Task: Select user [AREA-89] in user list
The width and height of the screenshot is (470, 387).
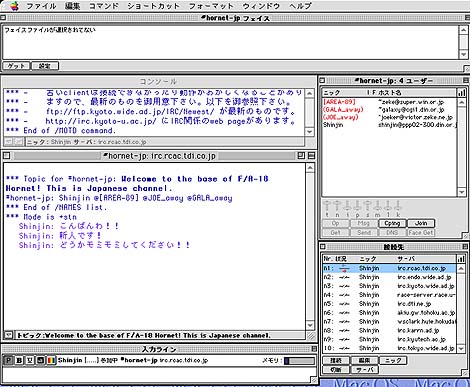Action: pyautogui.click(x=389, y=102)
